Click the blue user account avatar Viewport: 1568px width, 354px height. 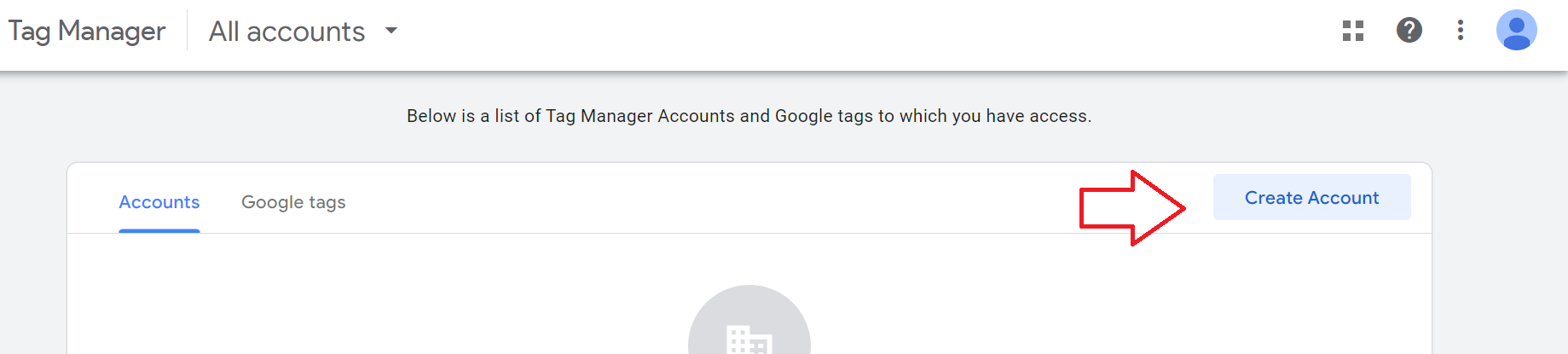click(1517, 31)
